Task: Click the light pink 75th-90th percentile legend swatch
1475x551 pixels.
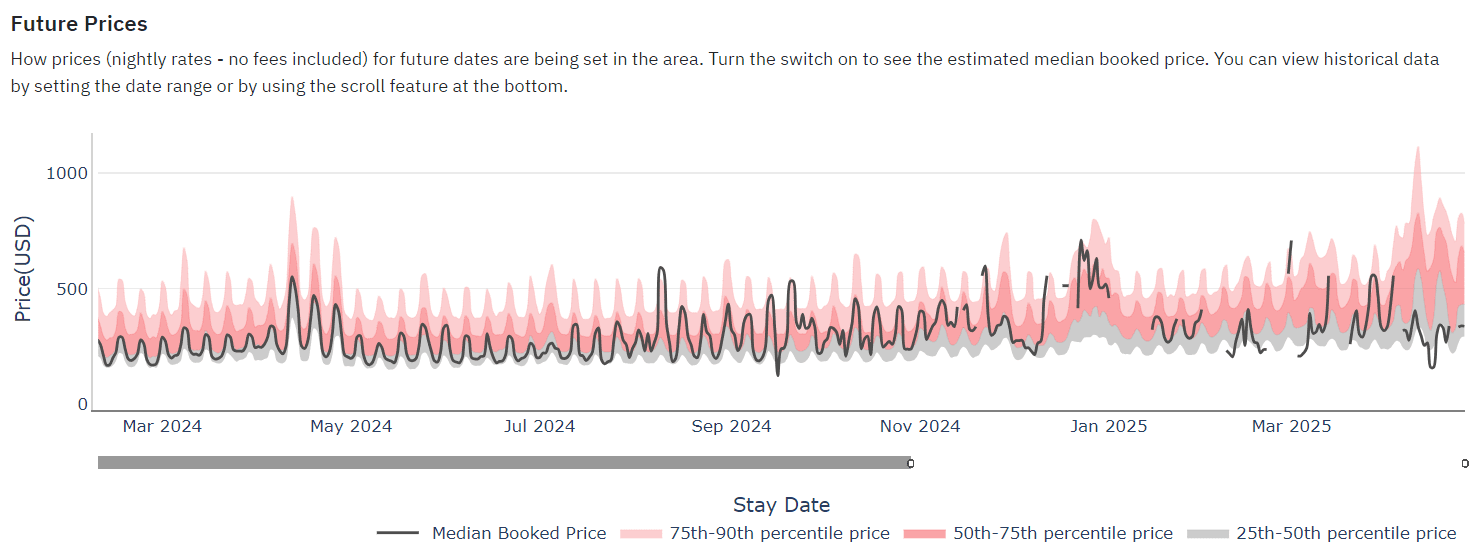Action: [x=641, y=533]
